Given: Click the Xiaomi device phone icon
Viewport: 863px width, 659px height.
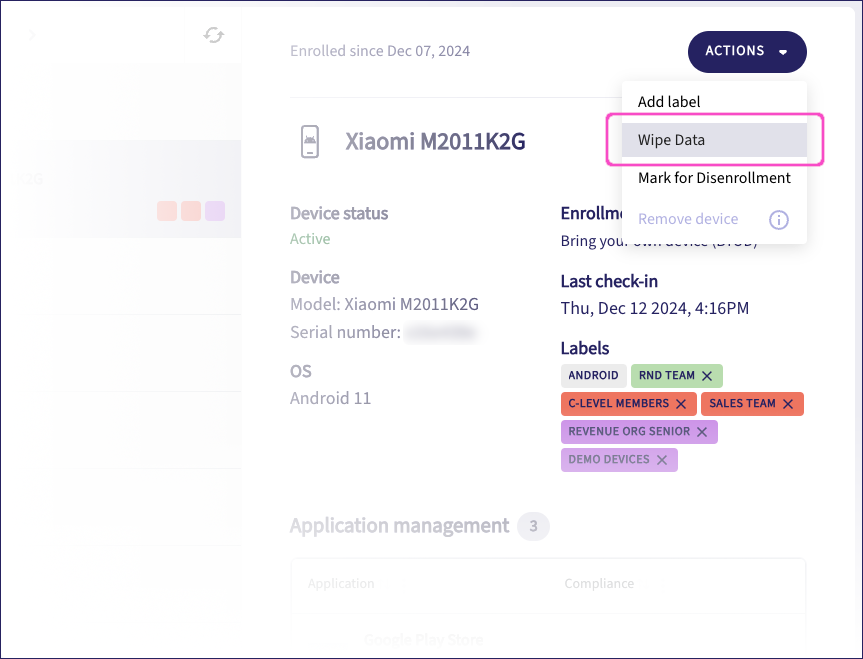Looking at the screenshot, I should click(x=310, y=142).
